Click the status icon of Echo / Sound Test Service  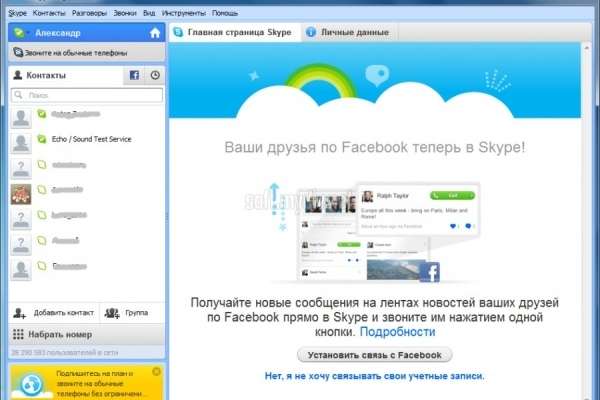click(41, 139)
